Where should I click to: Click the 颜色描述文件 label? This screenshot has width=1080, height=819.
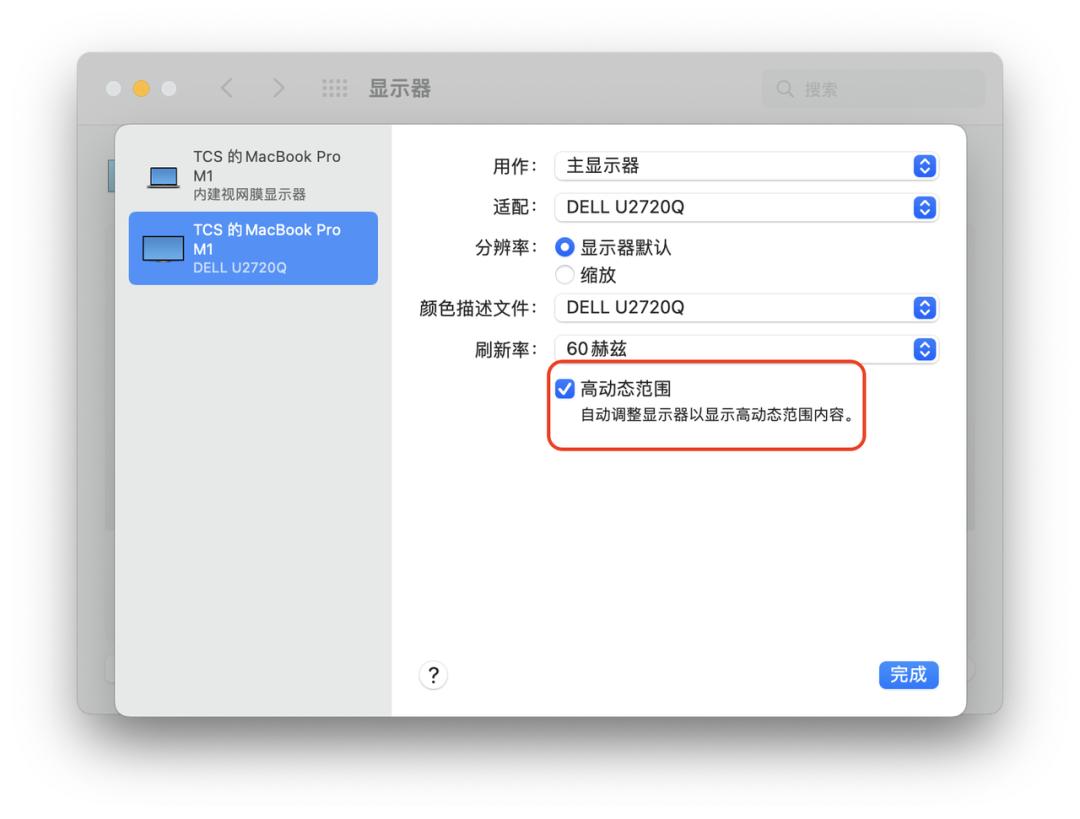pos(478,308)
